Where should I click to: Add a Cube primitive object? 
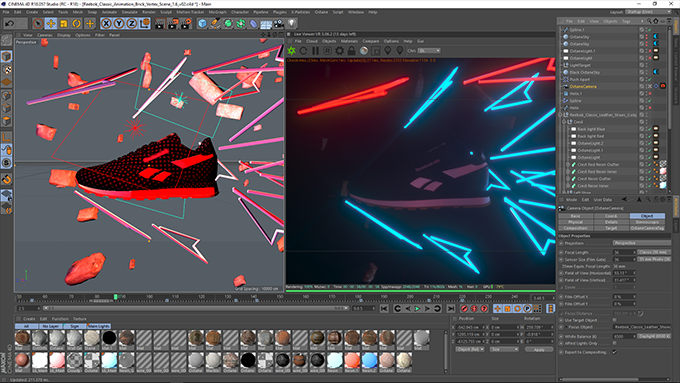pyautogui.click(x=202, y=23)
